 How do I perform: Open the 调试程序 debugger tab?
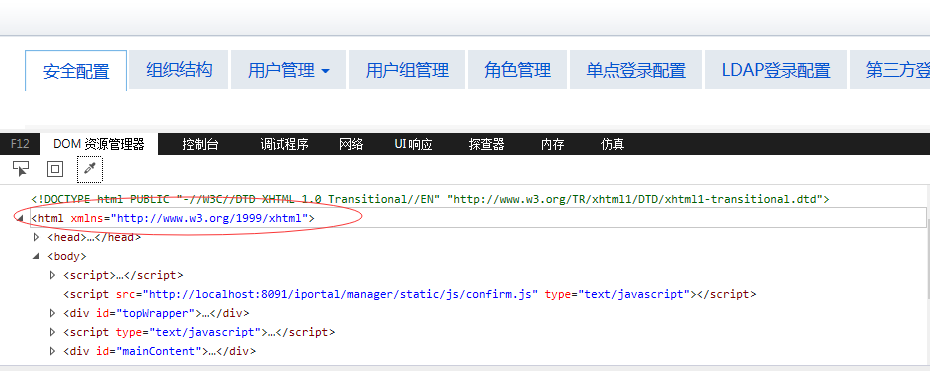pos(284,144)
